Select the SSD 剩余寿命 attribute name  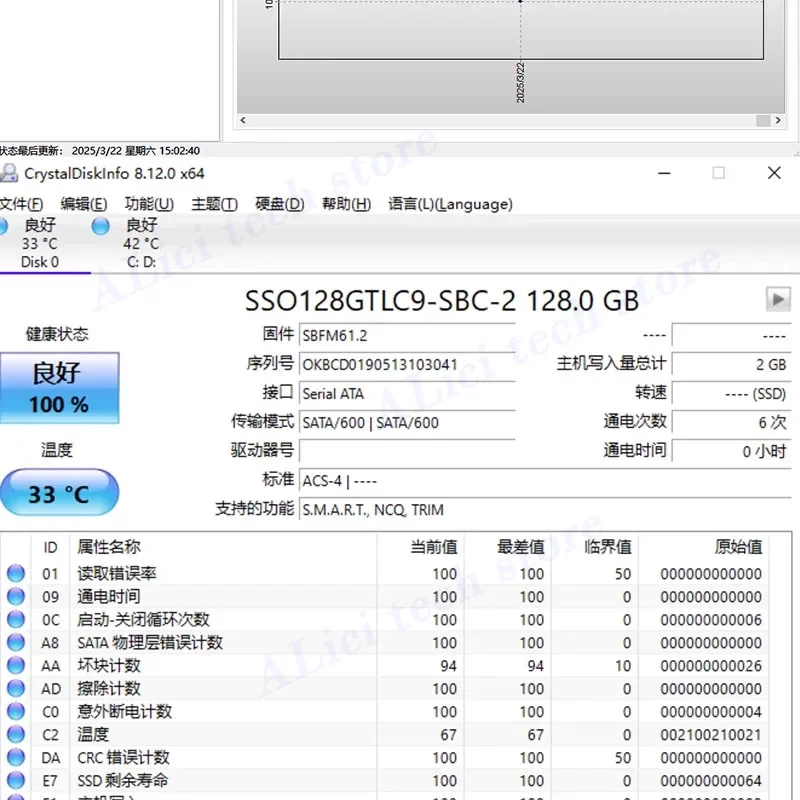122,780
